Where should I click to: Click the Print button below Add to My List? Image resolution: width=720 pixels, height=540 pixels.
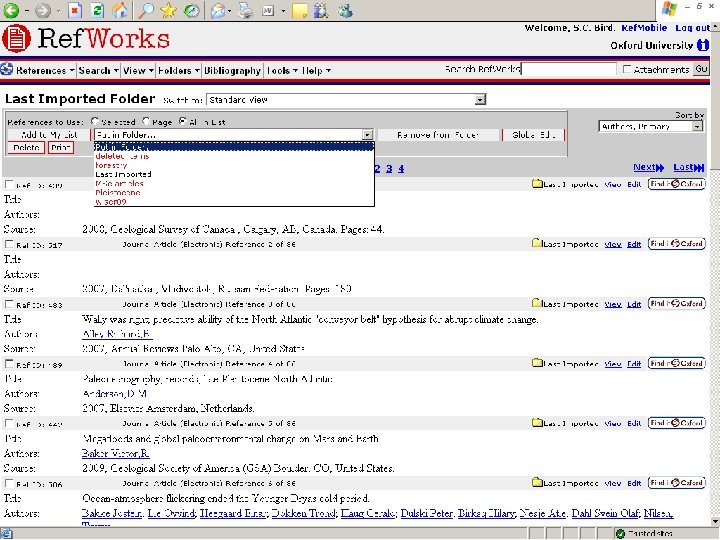(61, 147)
